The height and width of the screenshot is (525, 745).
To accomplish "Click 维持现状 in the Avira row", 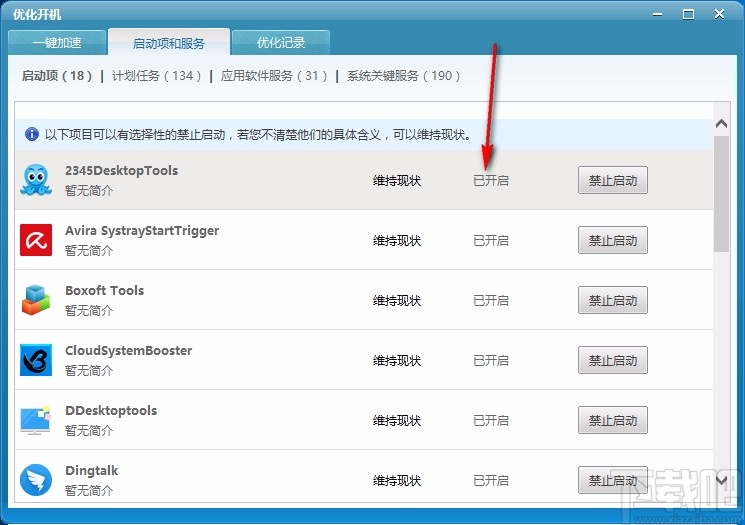I will (397, 240).
